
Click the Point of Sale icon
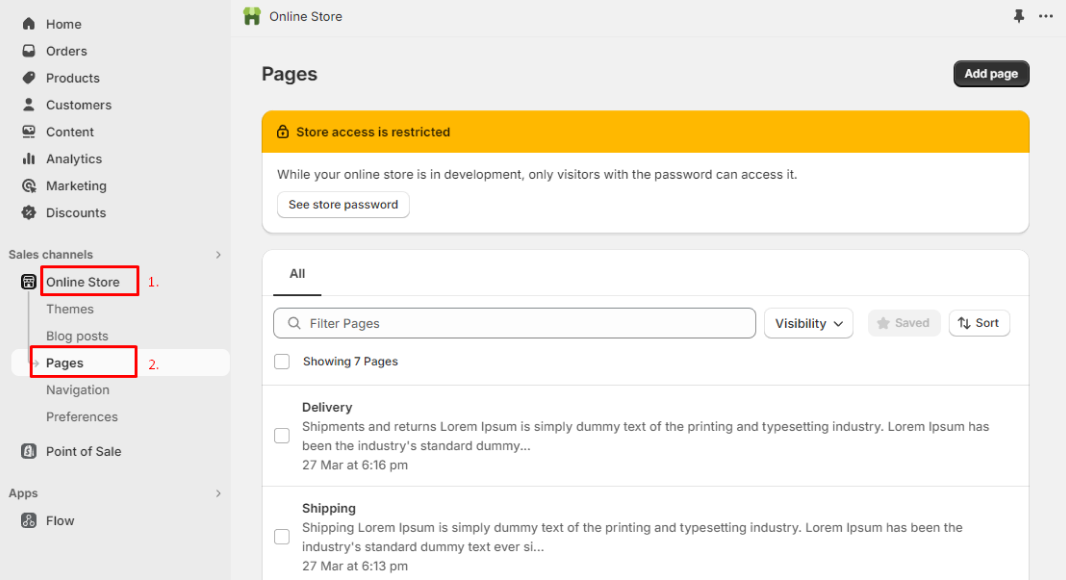pos(29,451)
